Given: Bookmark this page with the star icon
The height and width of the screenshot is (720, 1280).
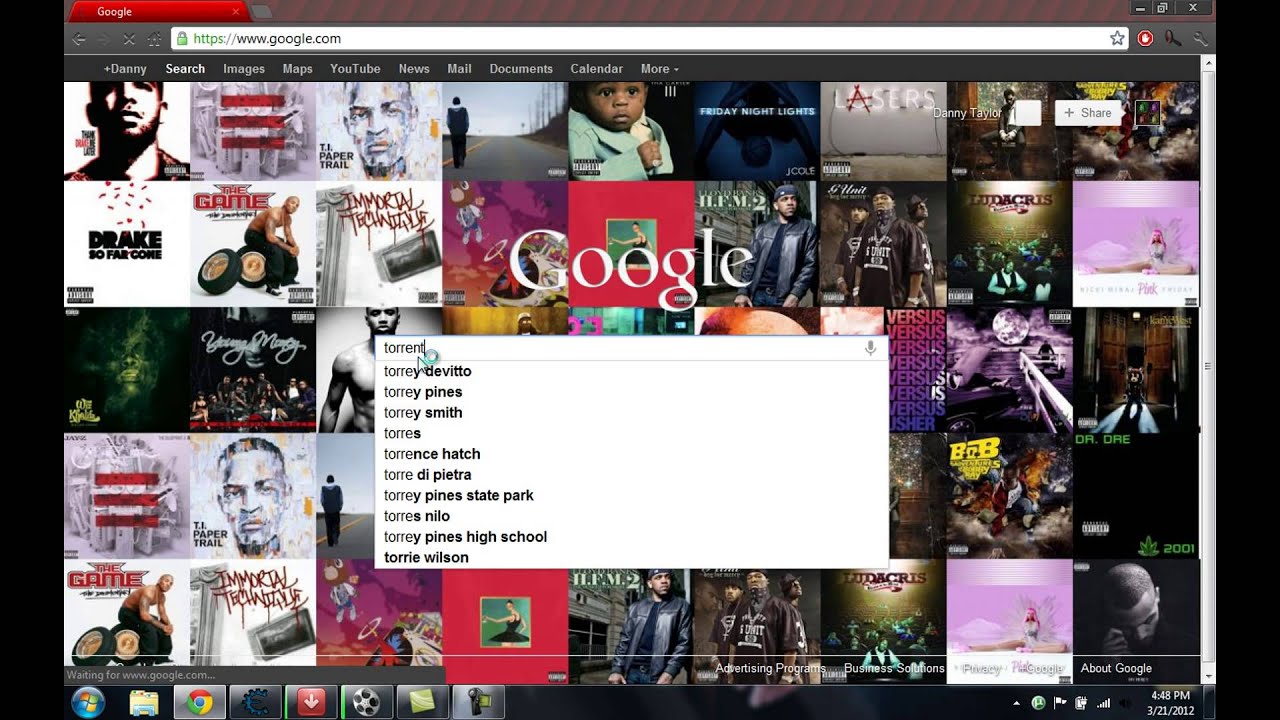Looking at the screenshot, I should coord(1117,38).
